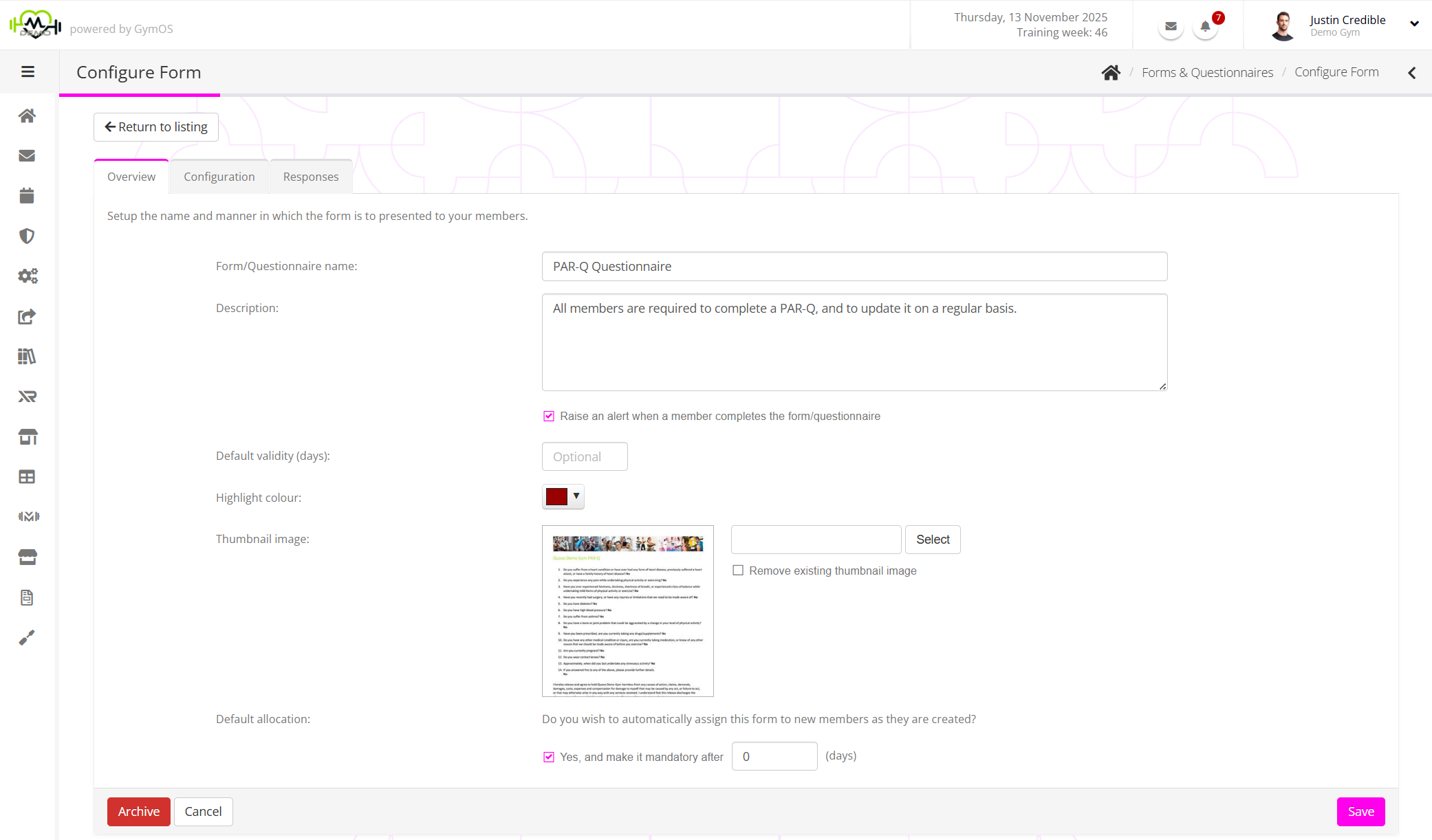This screenshot has height=840, width=1432.
Task: Open the Responses tab
Action: tap(310, 177)
